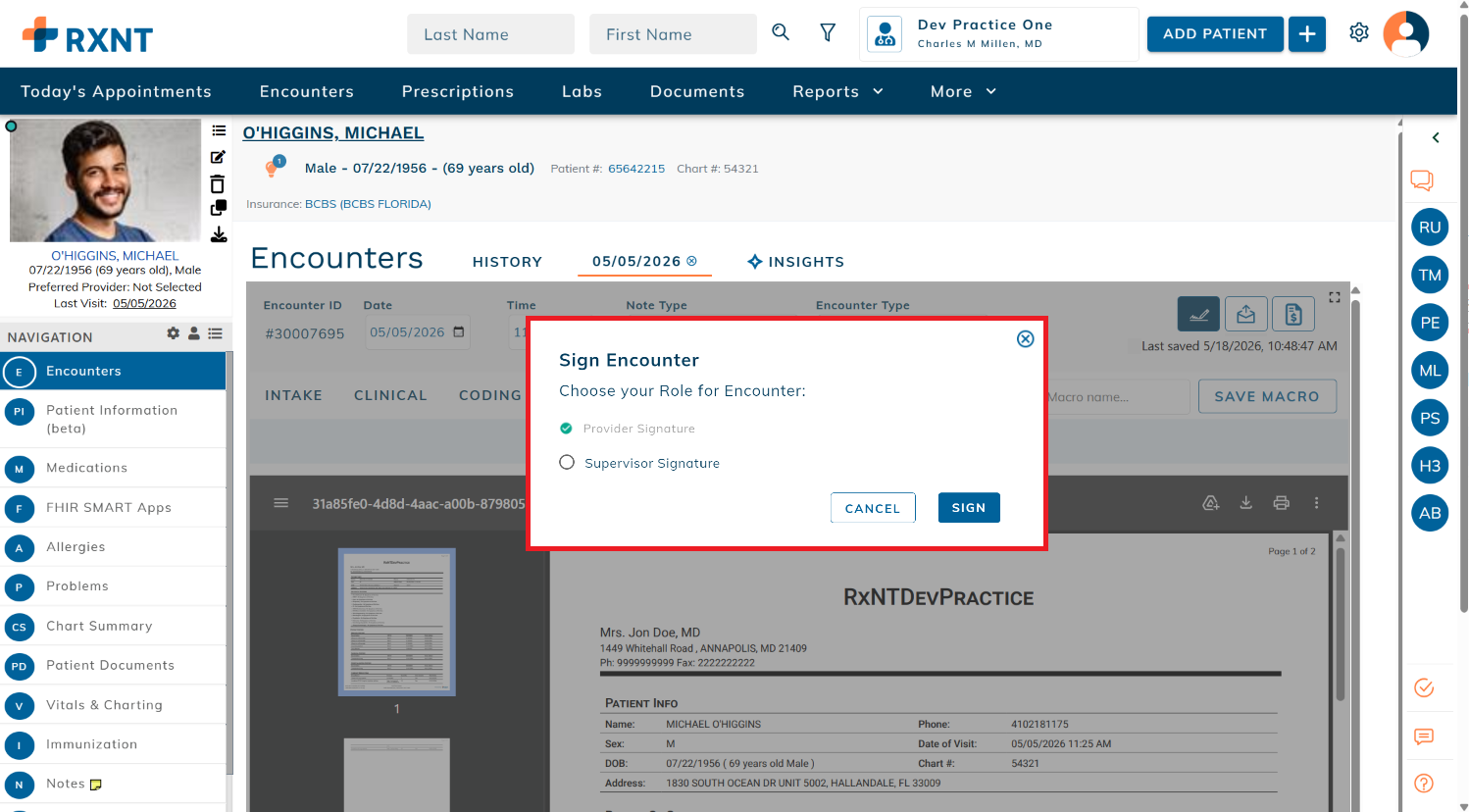Click the Last Name search field
Screen dimensions: 1469x812
pos(490,34)
